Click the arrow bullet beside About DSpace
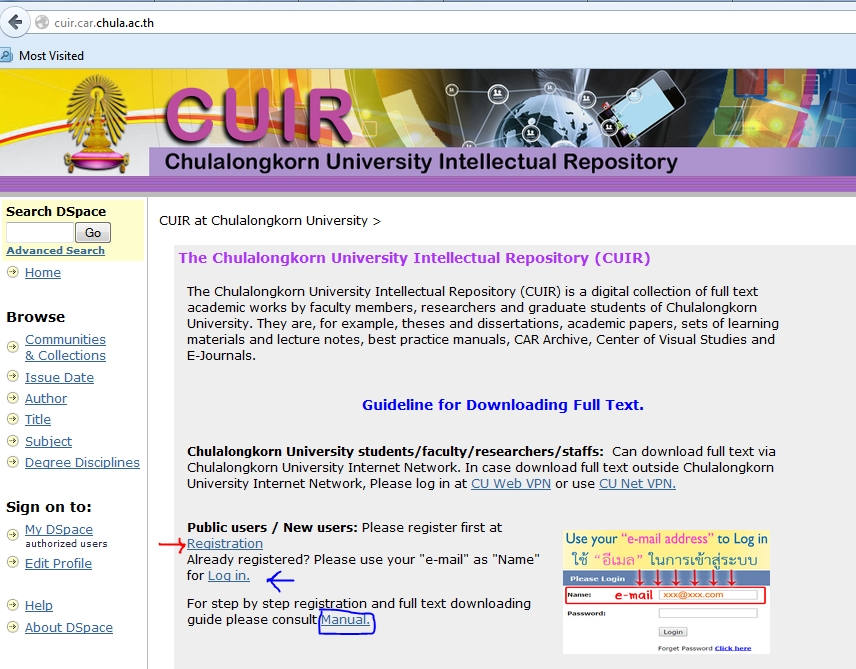856x669 pixels. [x=13, y=627]
